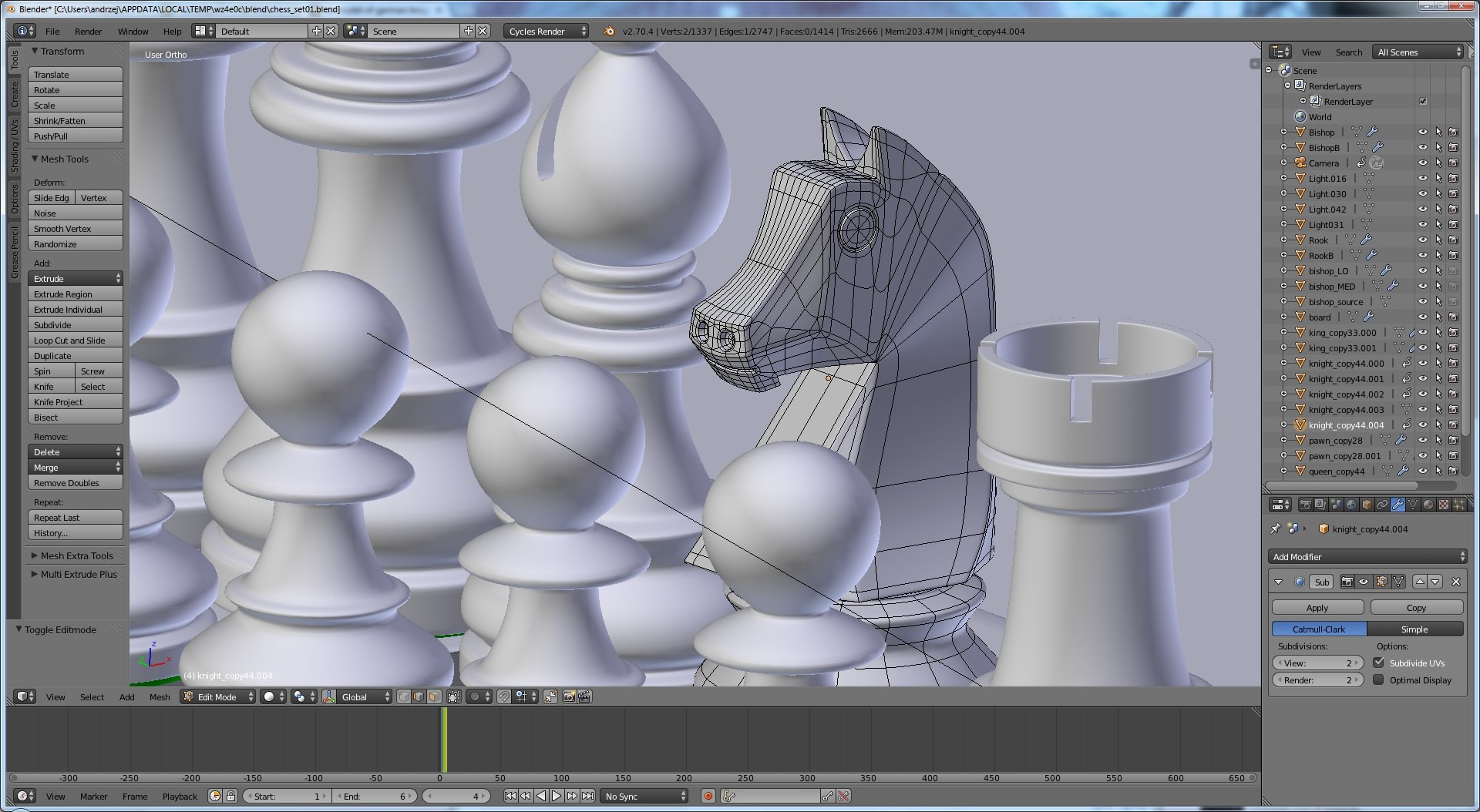The image size is (1480, 812).
Task: Click face select mode cube icon
Action: pos(434,696)
